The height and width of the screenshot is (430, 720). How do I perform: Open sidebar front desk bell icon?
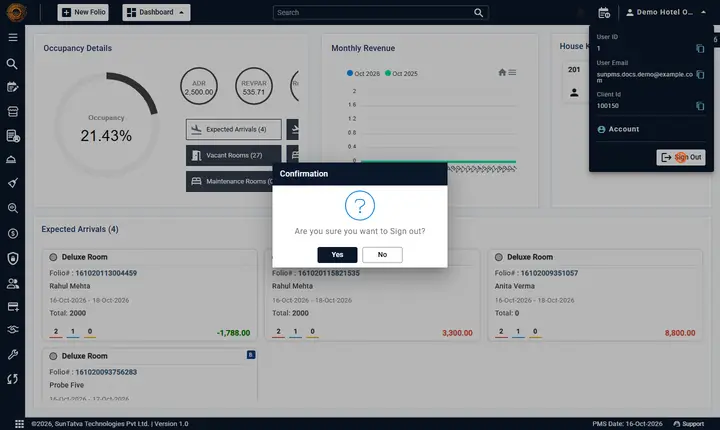click(x=11, y=159)
